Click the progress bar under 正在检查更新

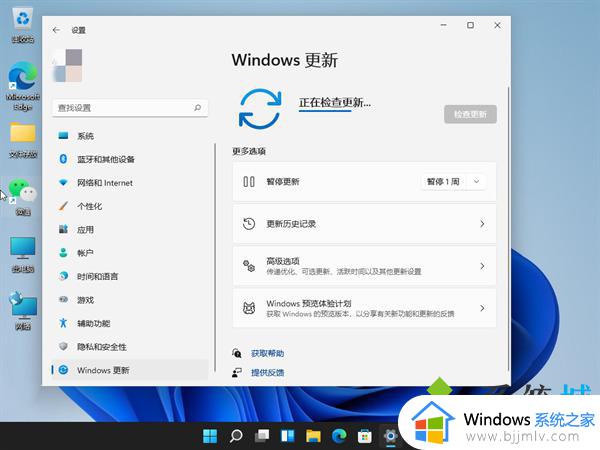click(325, 111)
